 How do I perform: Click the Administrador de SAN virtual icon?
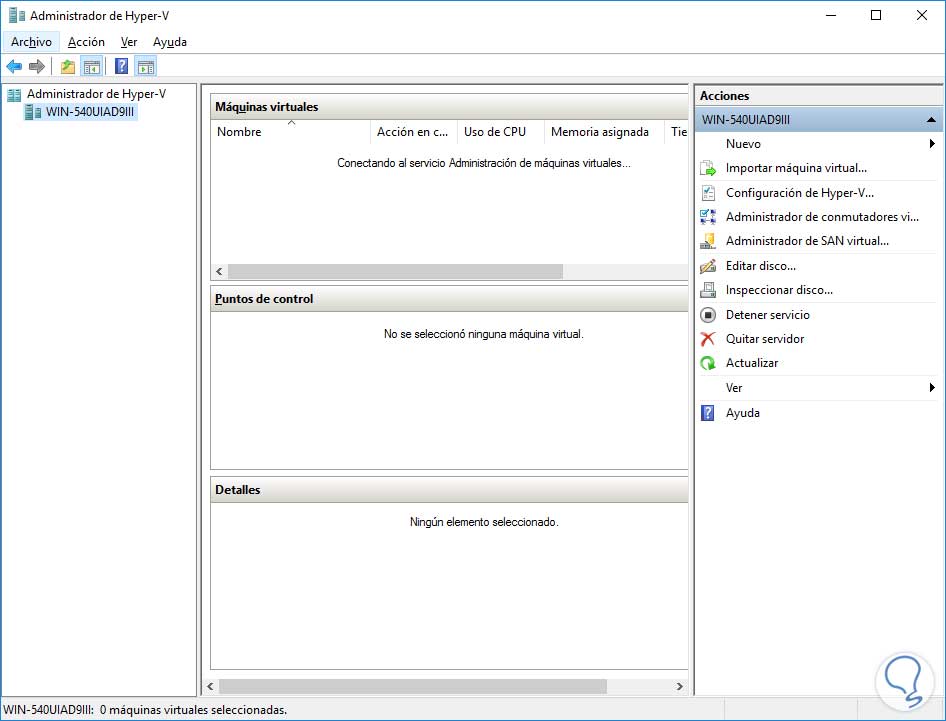pos(708,241)
